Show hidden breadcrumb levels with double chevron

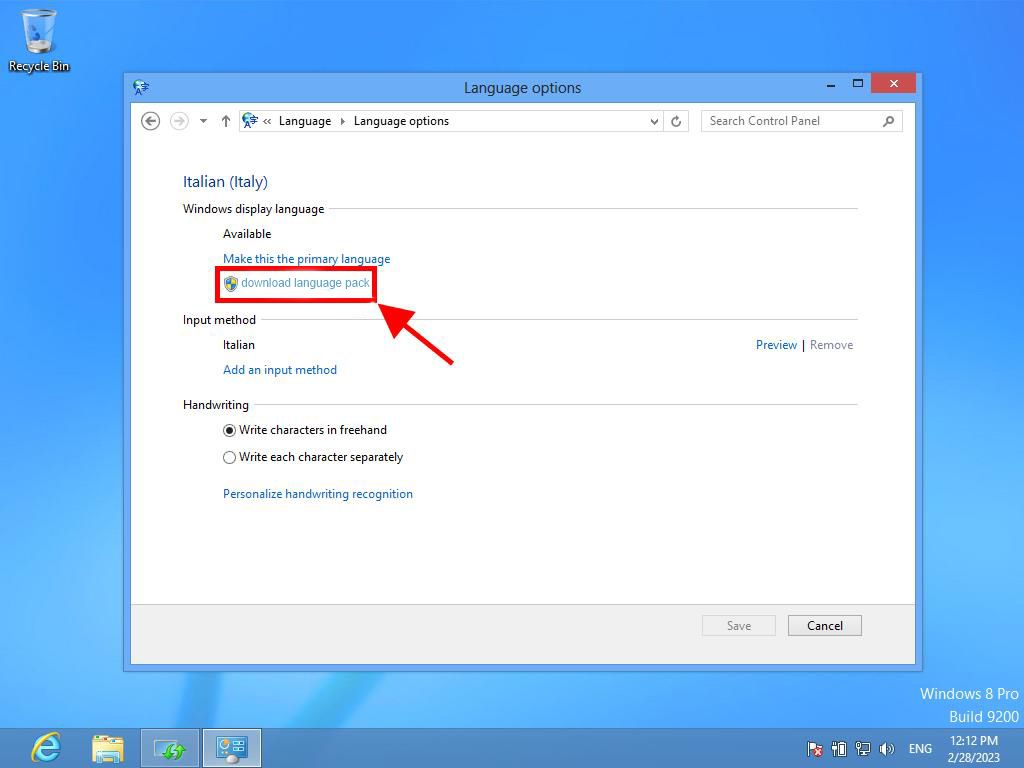click(x=267, y=121)
